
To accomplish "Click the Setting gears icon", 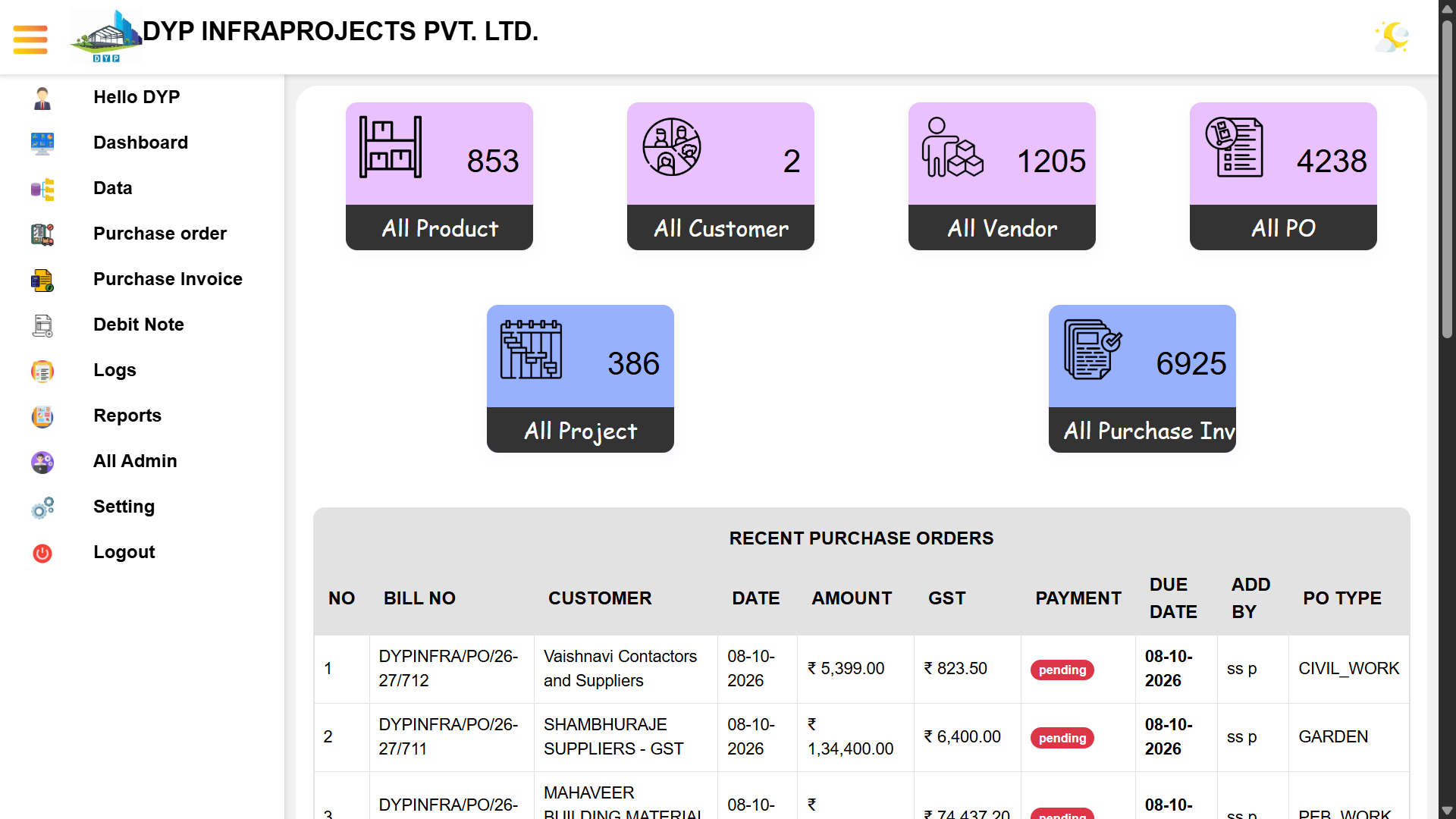I will click(42, 507).
